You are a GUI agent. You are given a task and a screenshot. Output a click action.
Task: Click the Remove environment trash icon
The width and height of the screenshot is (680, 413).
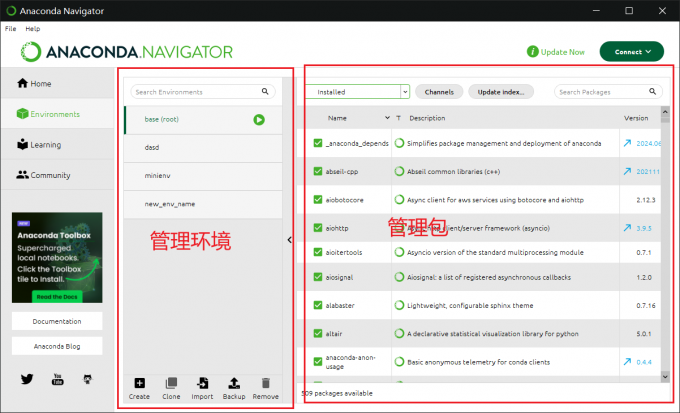point(265,383)
